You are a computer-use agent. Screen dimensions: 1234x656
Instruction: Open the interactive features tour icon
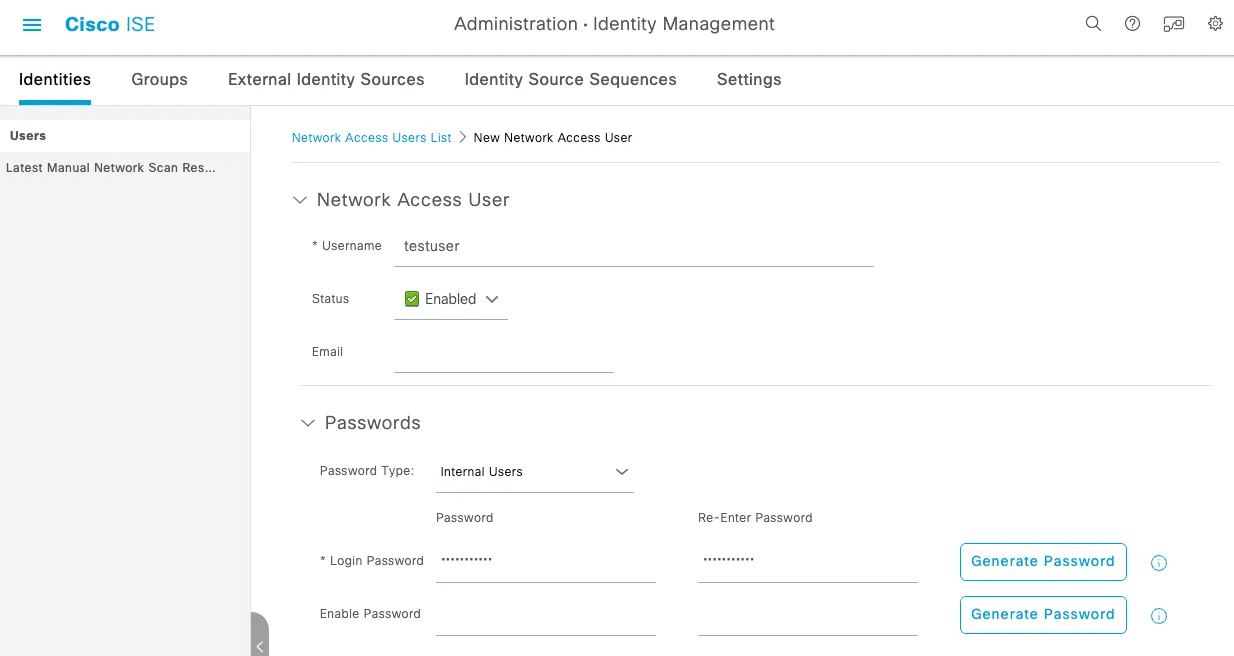click(1173, 23)
